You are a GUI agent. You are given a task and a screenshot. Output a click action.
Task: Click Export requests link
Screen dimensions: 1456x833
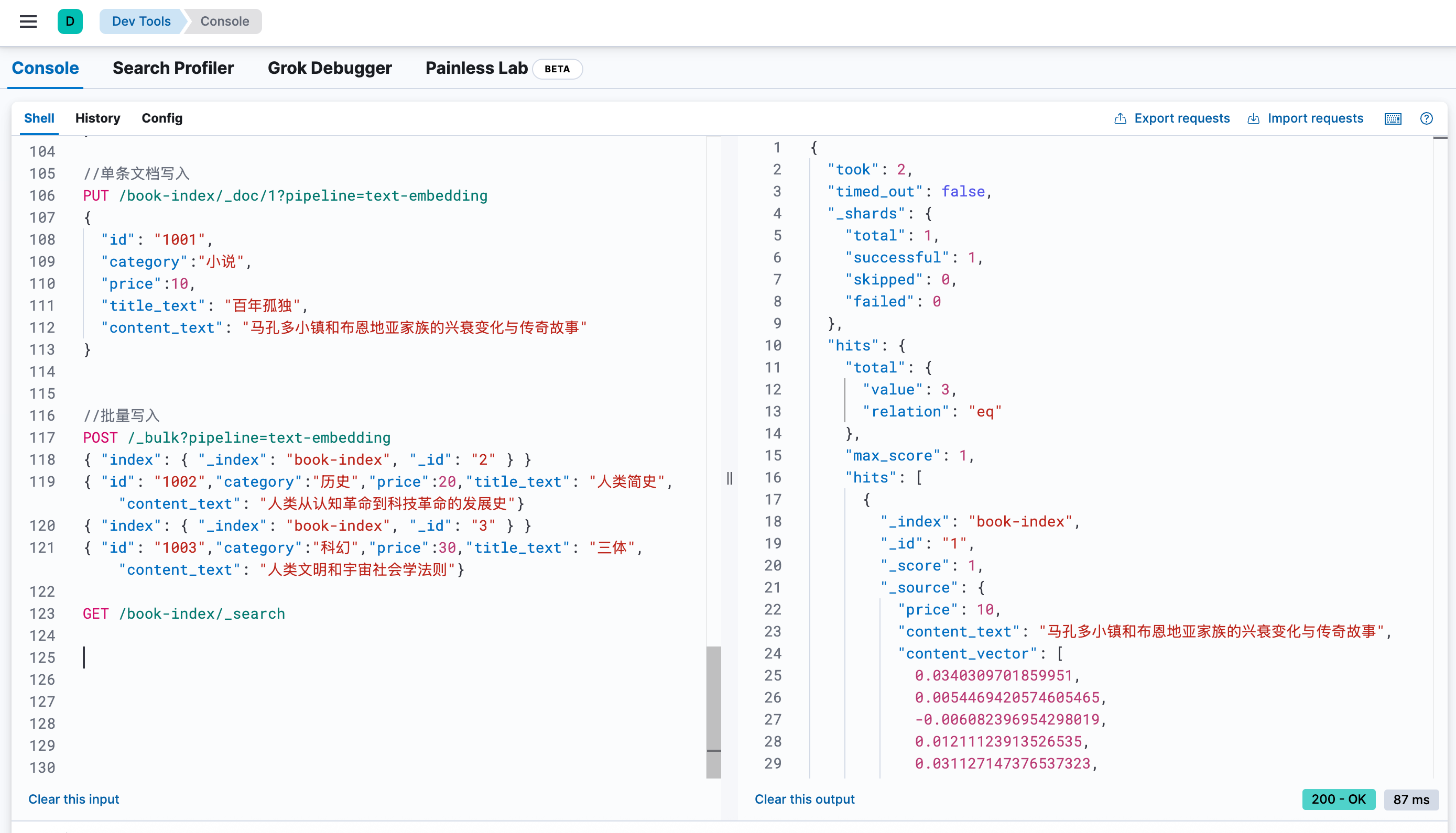pos(1181,118)
